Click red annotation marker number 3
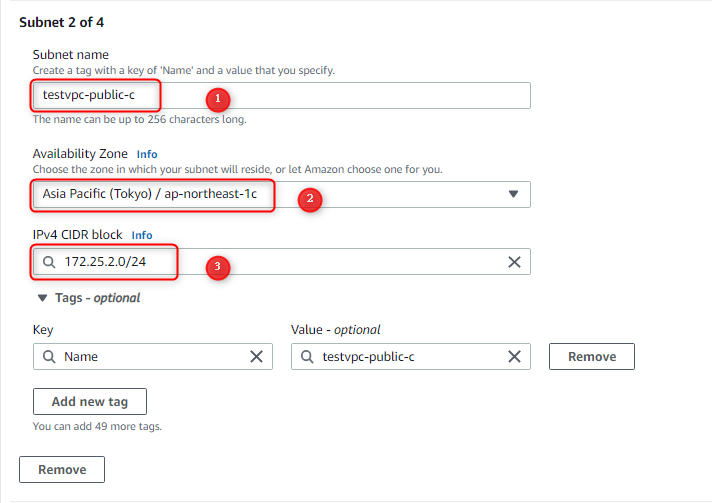The height and width of the screenshot is (503, 721). 217,266
